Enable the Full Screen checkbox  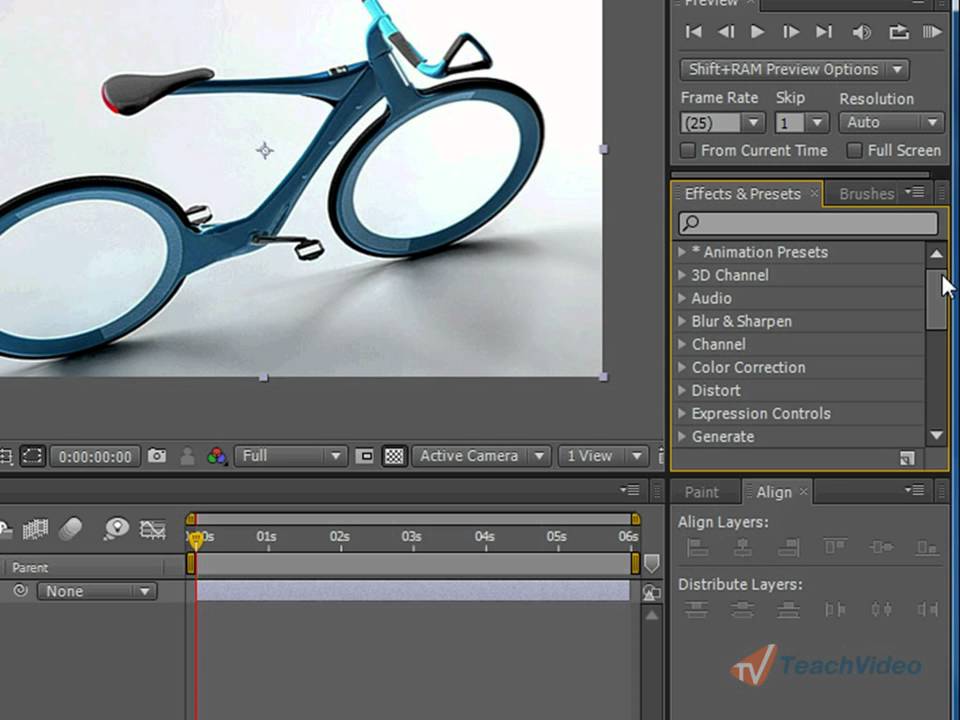[x=855, y=150]
